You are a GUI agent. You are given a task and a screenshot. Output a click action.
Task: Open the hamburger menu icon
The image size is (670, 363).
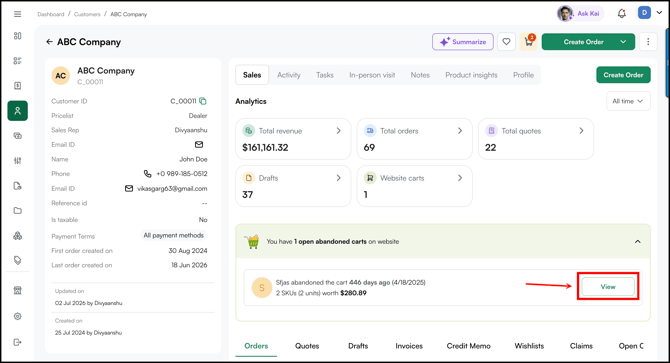pyautogui.click(x=18, y=14)
